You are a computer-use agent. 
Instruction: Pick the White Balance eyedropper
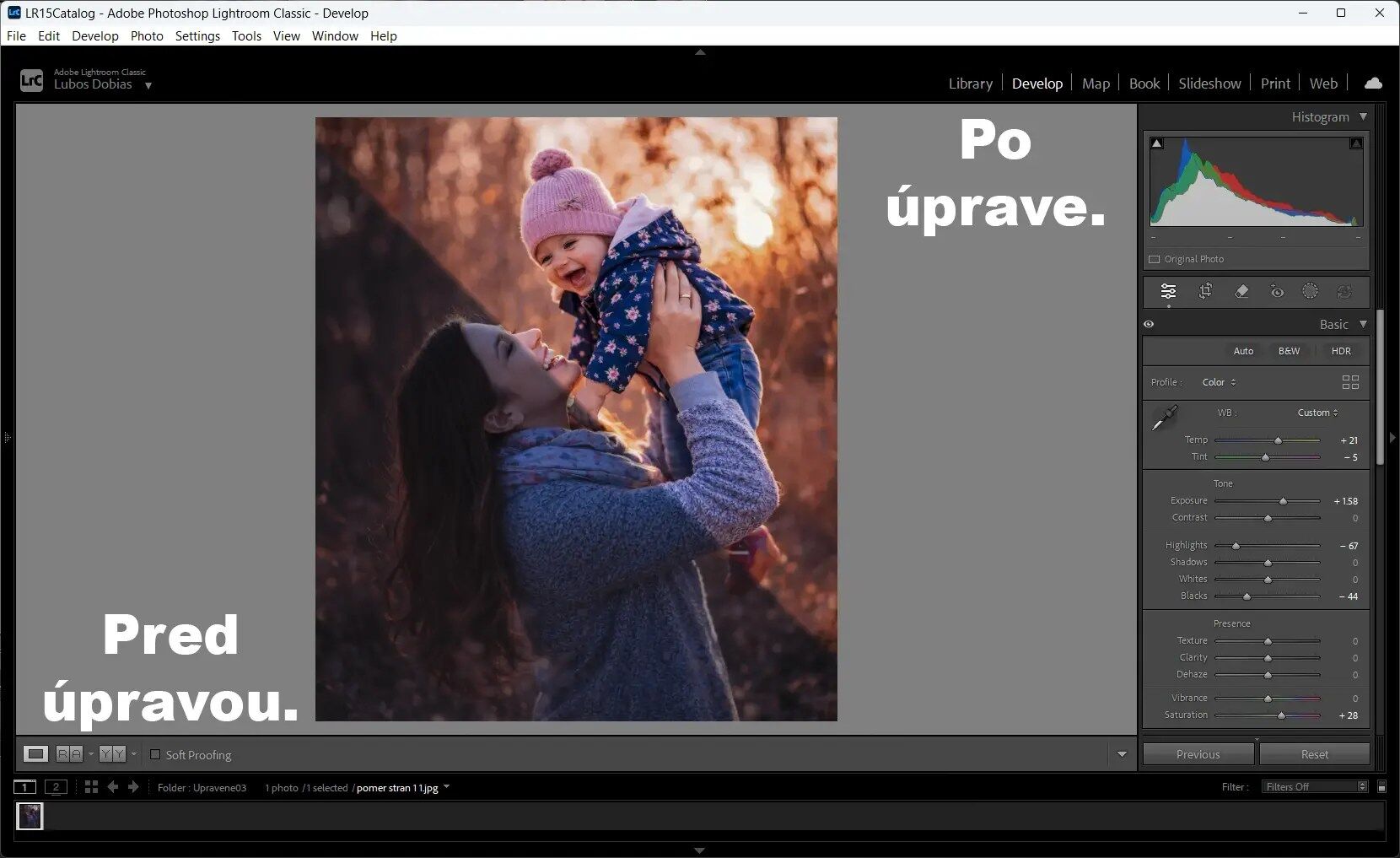point(1165,418)
